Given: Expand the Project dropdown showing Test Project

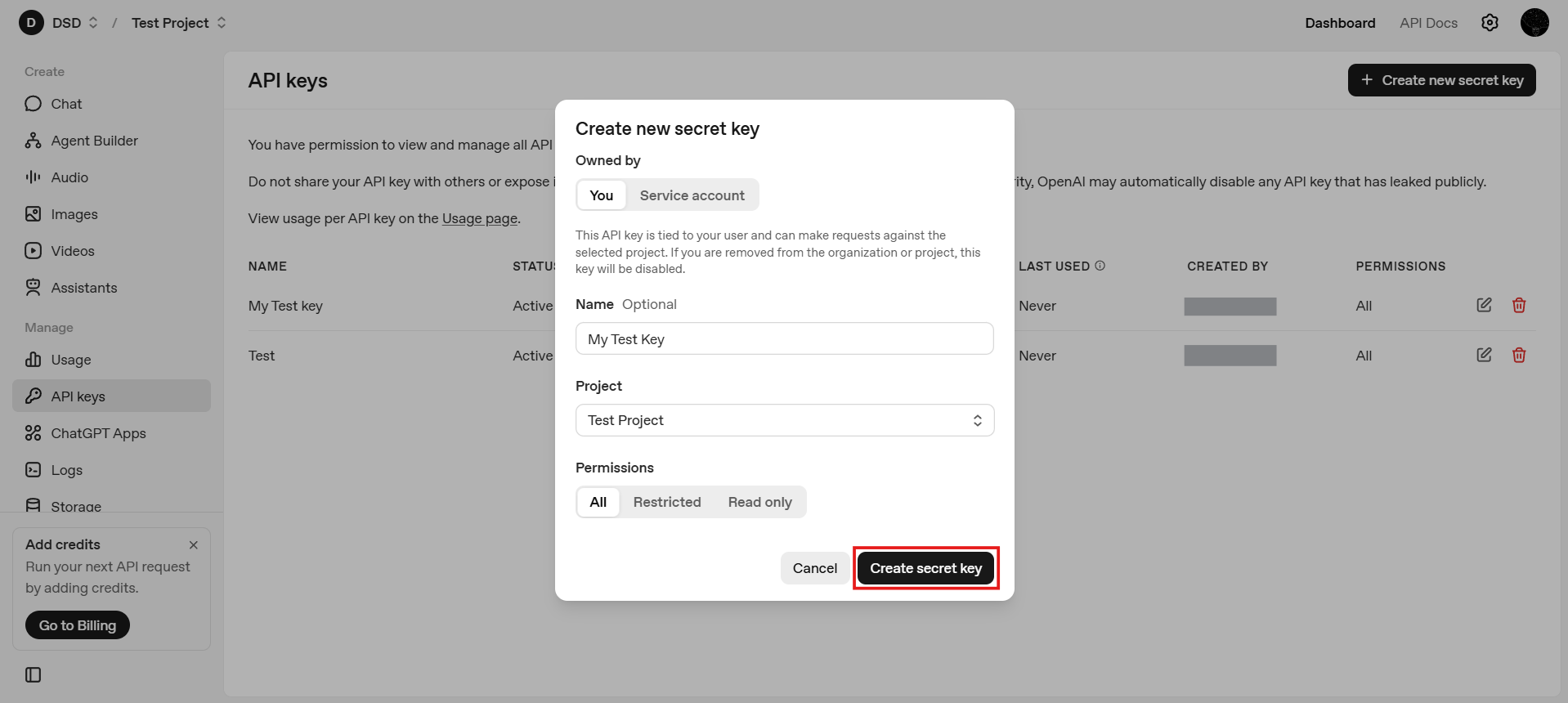Looking at the screenshot, I should (x=784, y=420).
